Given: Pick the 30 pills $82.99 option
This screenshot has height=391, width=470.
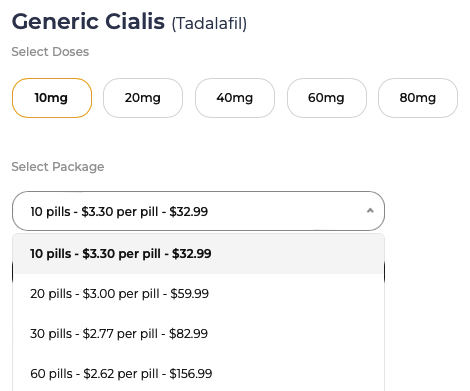Looking at the screenshot, I should 198,334.
